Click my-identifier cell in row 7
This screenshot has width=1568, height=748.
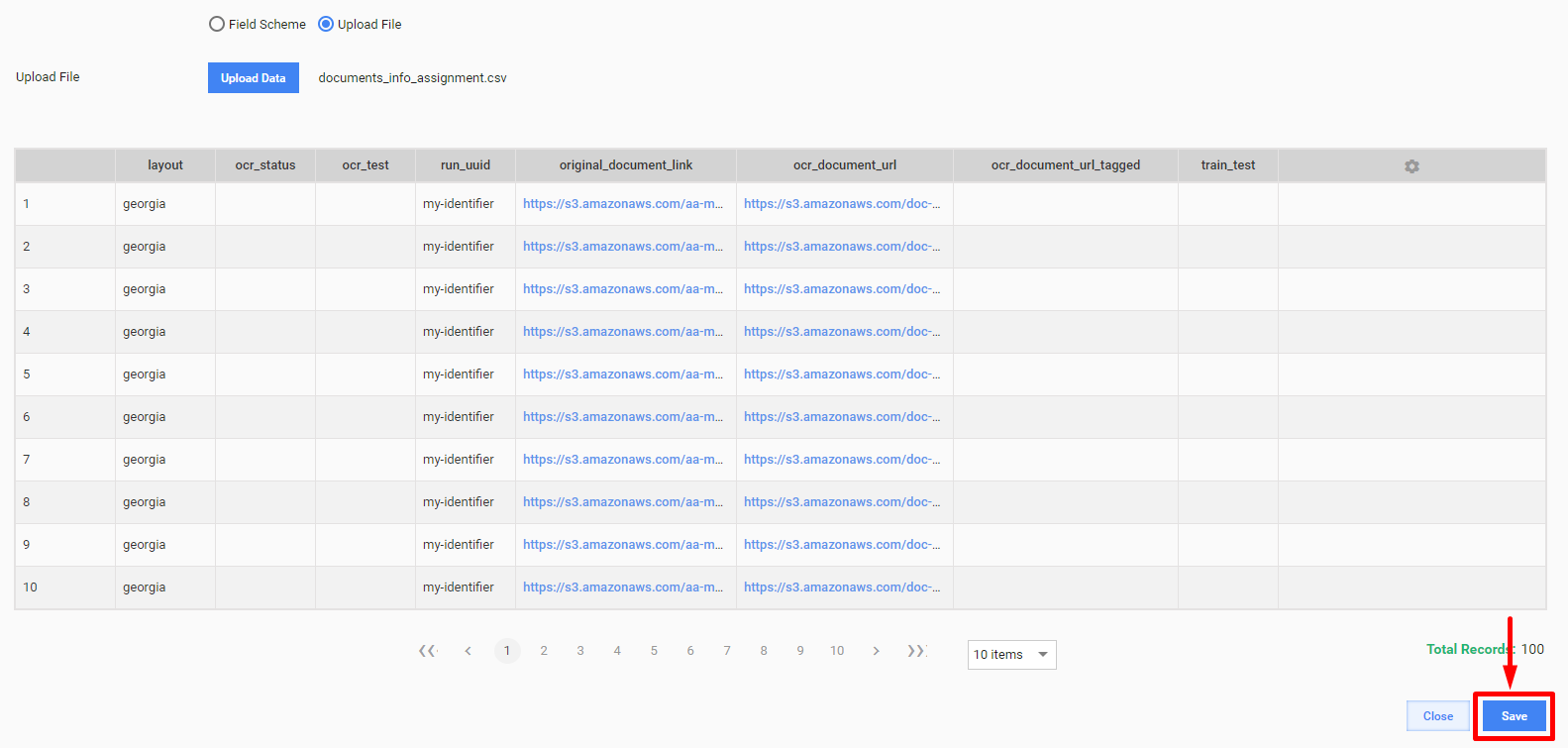click(x=466, y=460)
